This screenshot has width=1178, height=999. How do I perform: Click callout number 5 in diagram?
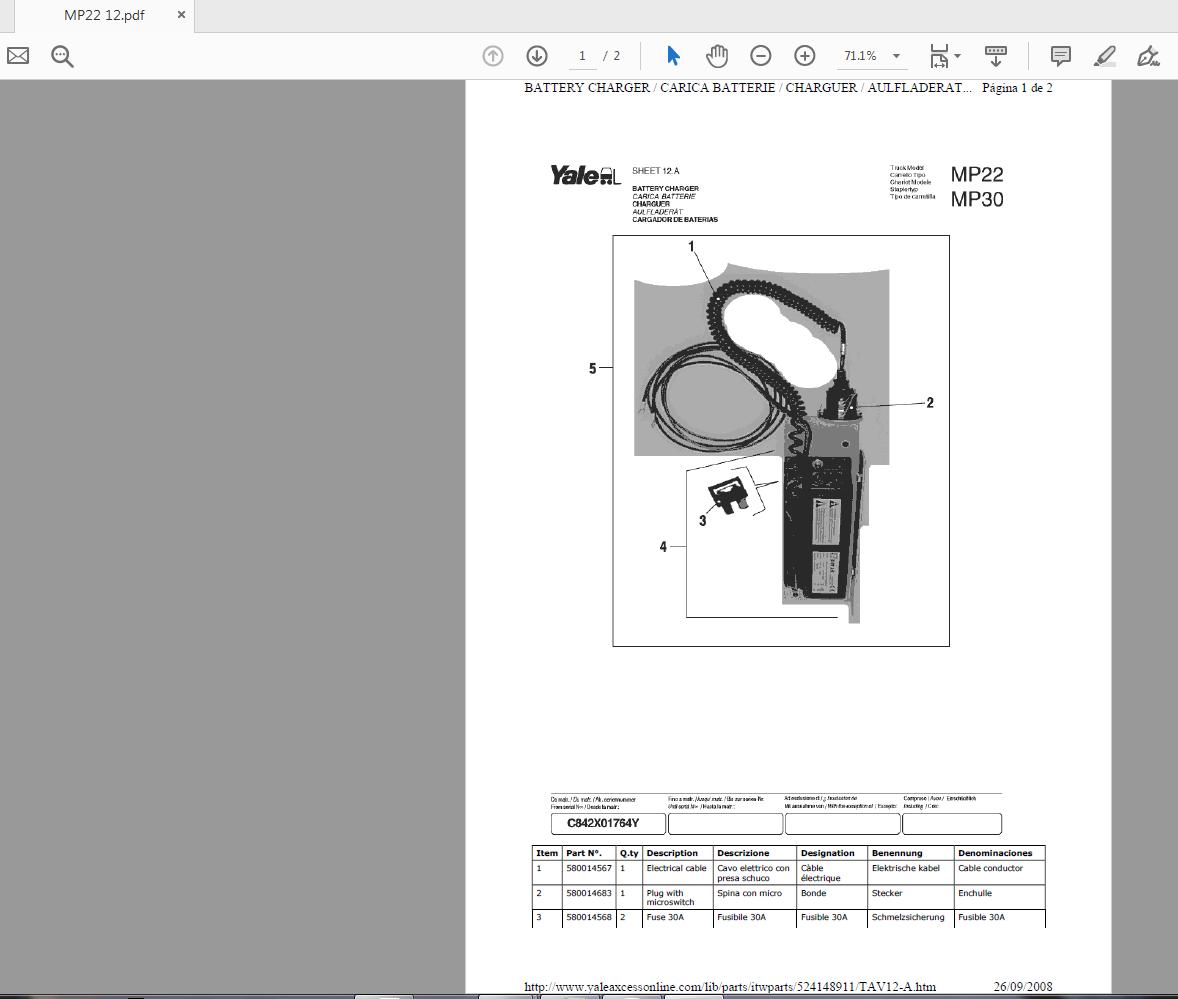click(x=593, y=369)
